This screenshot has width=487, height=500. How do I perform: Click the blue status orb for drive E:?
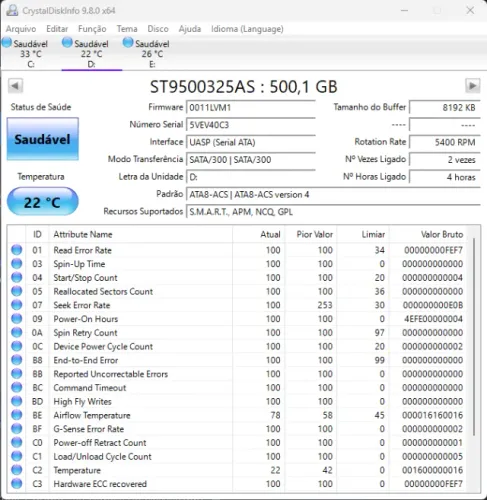128,43
